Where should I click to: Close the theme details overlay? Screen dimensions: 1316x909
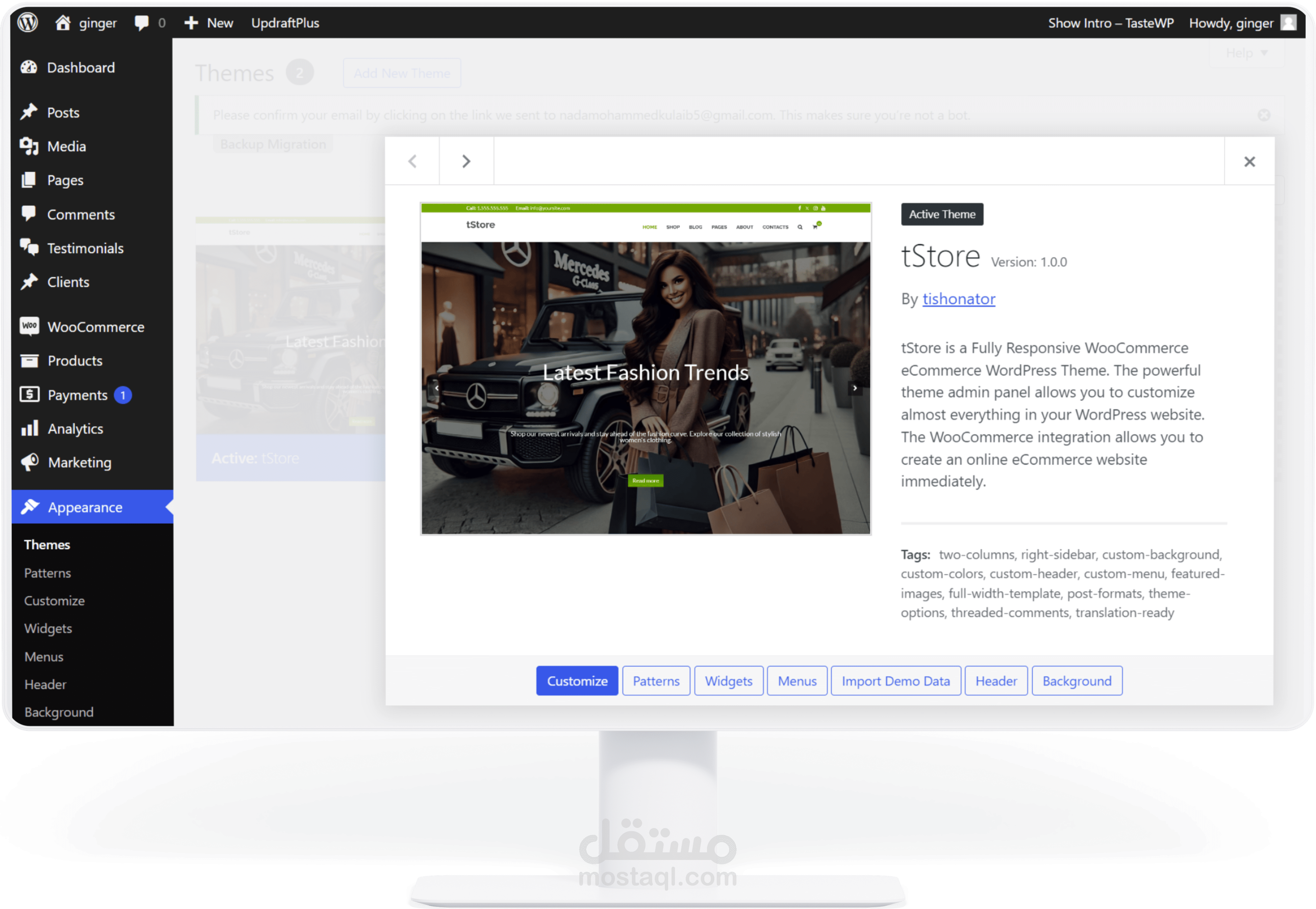pos(1249,162)
